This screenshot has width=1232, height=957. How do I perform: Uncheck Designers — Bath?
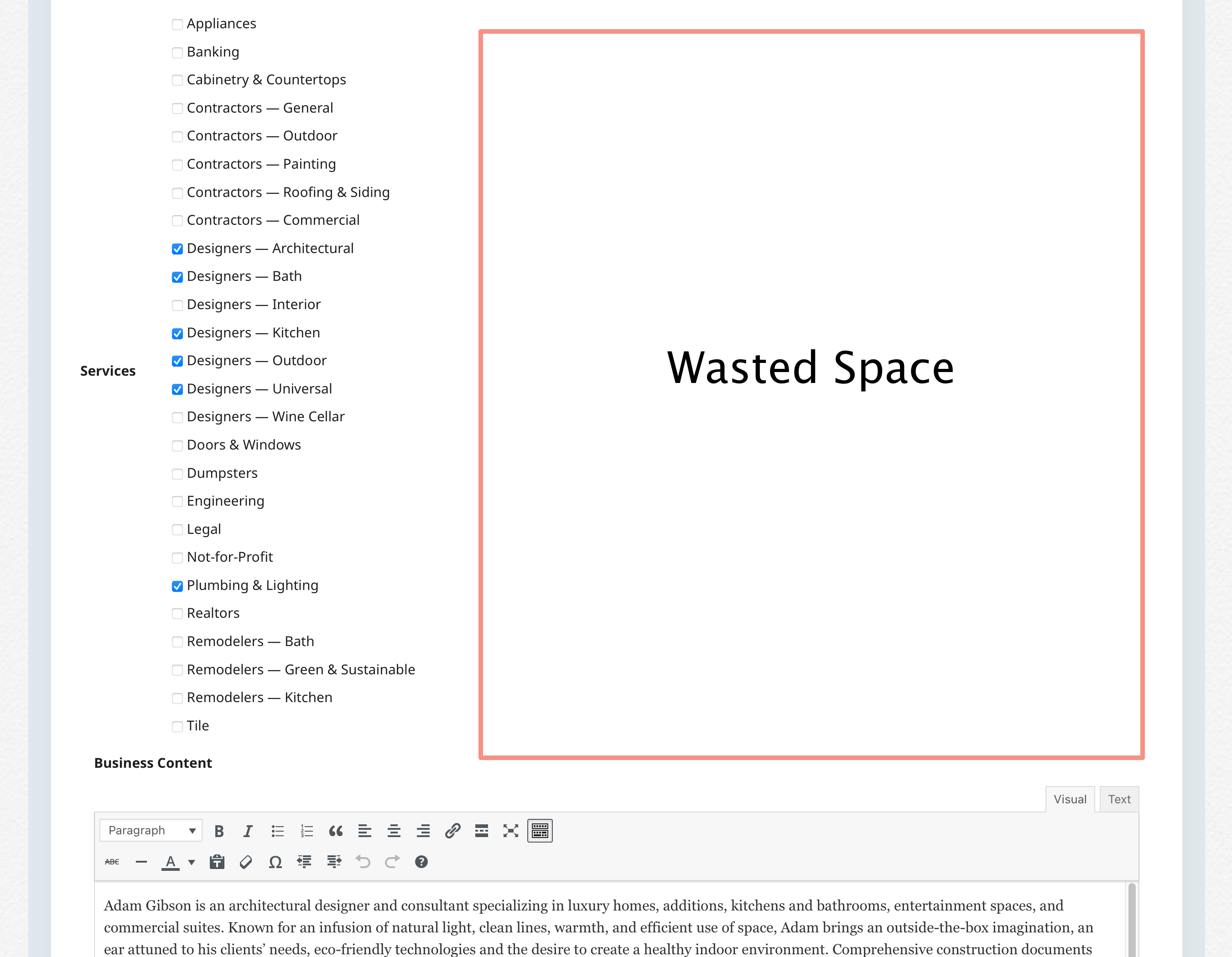(x=177, y=277)
